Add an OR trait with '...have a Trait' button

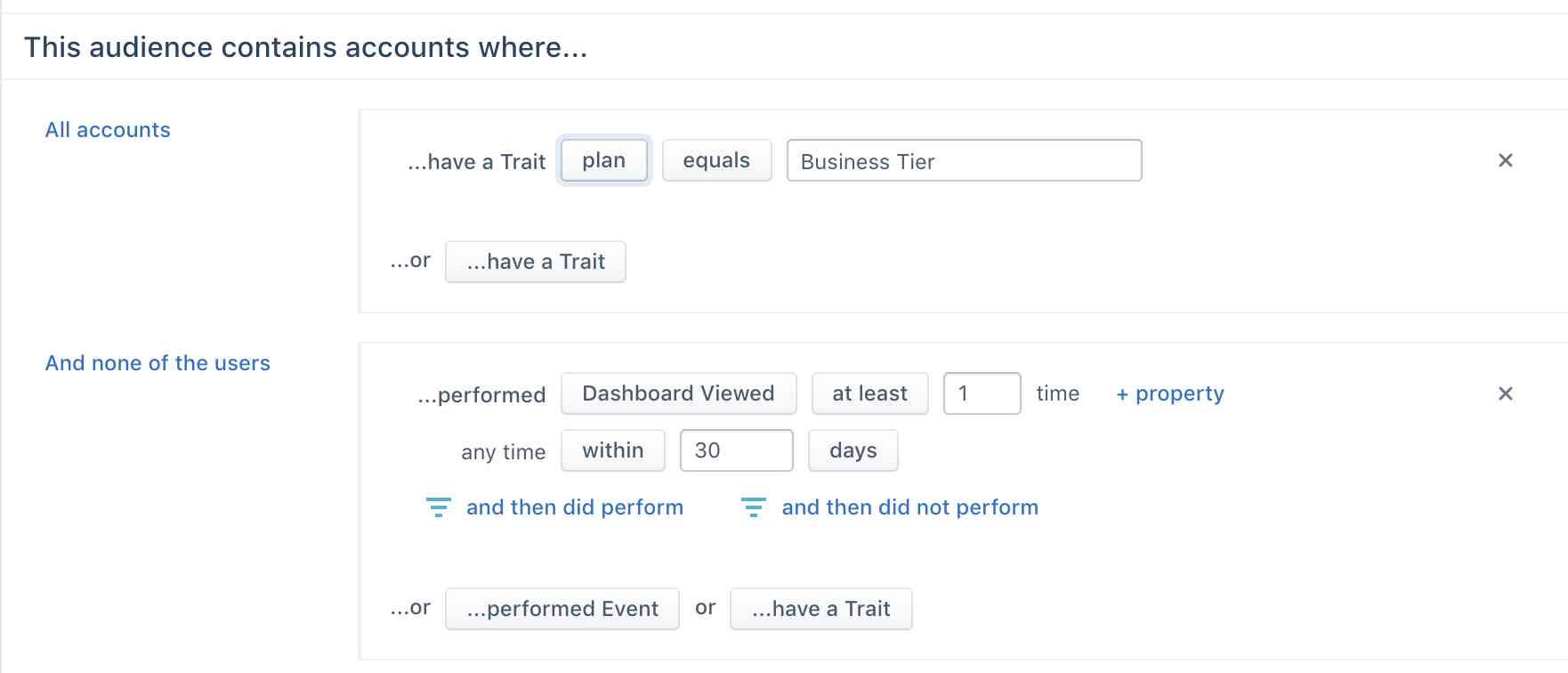(x=535, y=261)
